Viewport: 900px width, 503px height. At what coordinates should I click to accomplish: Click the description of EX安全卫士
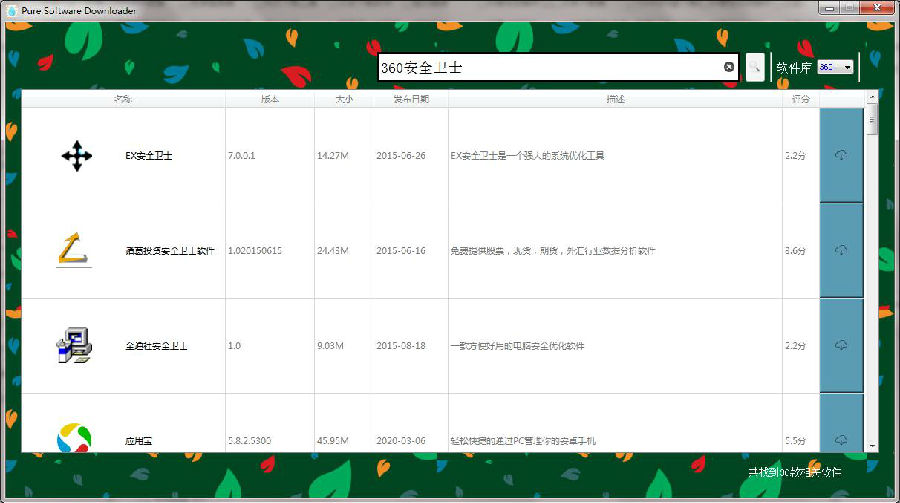527,156
